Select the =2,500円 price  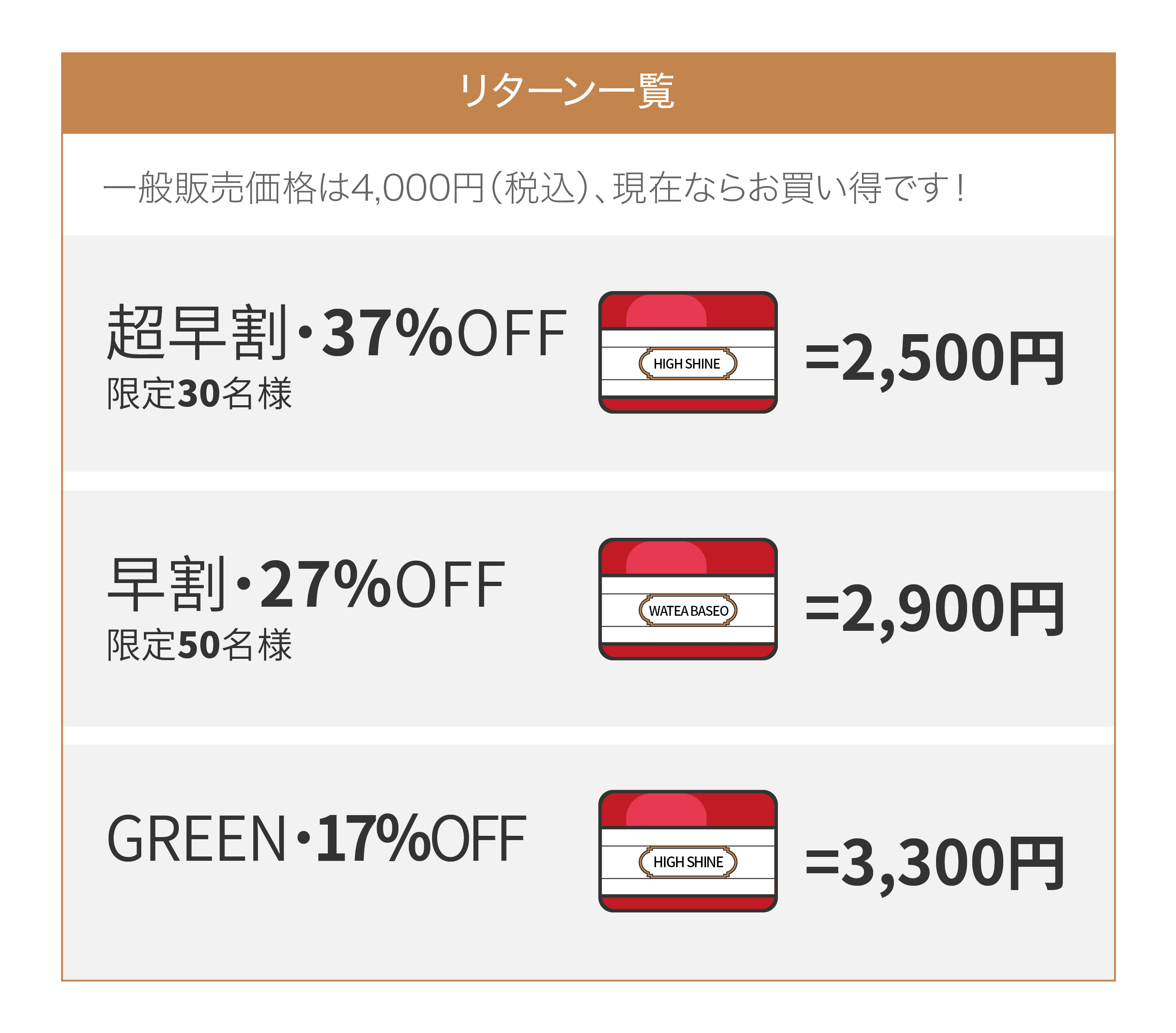tap(934, 360)
